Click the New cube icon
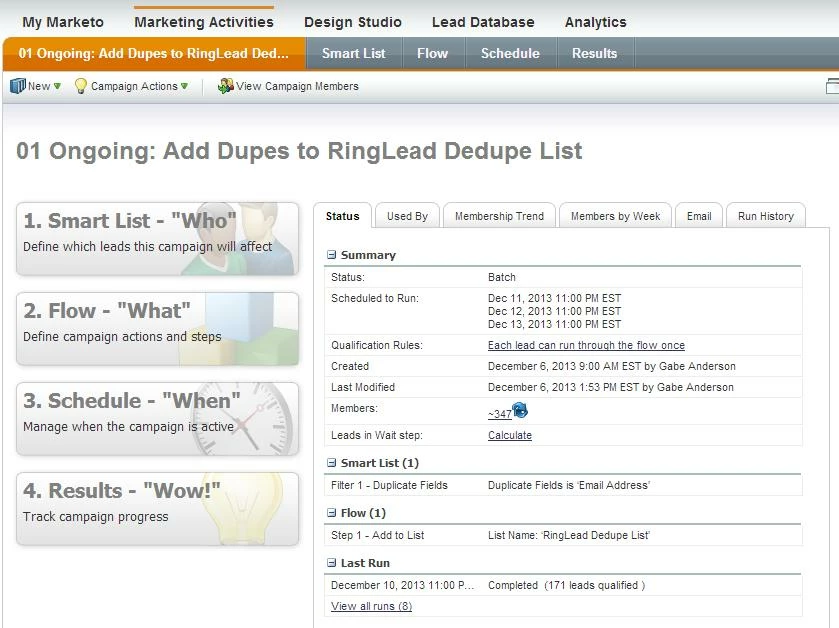 tap(18, 86)
